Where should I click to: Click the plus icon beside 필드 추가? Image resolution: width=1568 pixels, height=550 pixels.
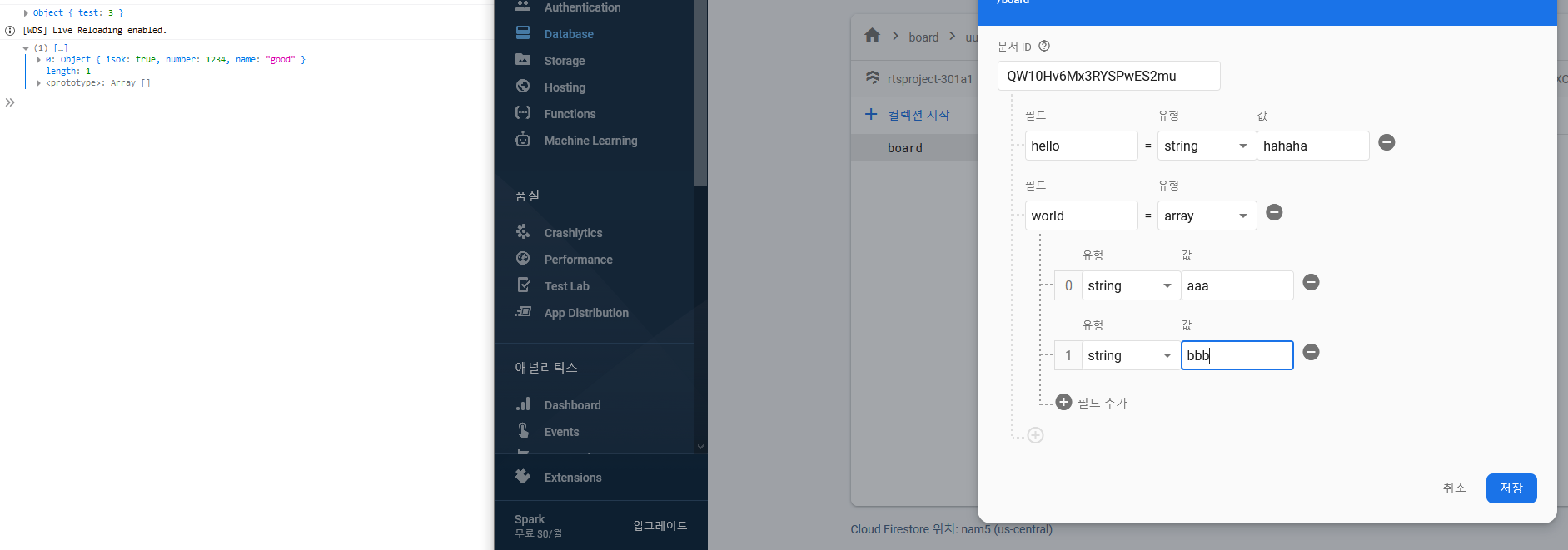(1063, 402)
